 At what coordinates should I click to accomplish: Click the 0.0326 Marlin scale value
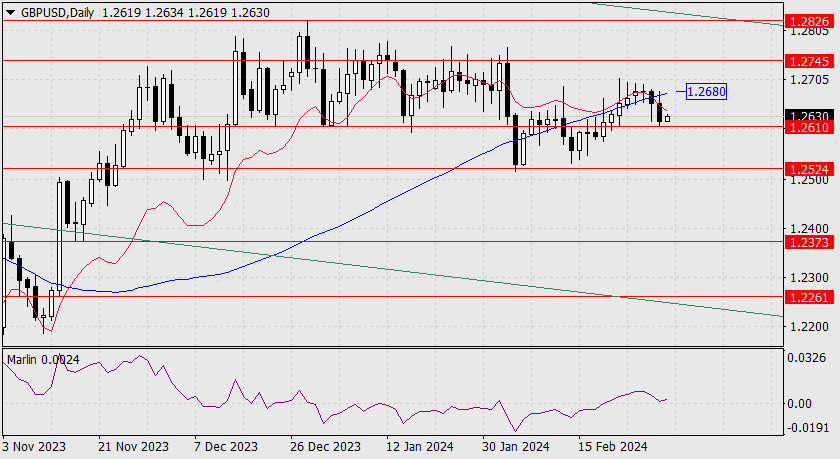pos(806,358)
